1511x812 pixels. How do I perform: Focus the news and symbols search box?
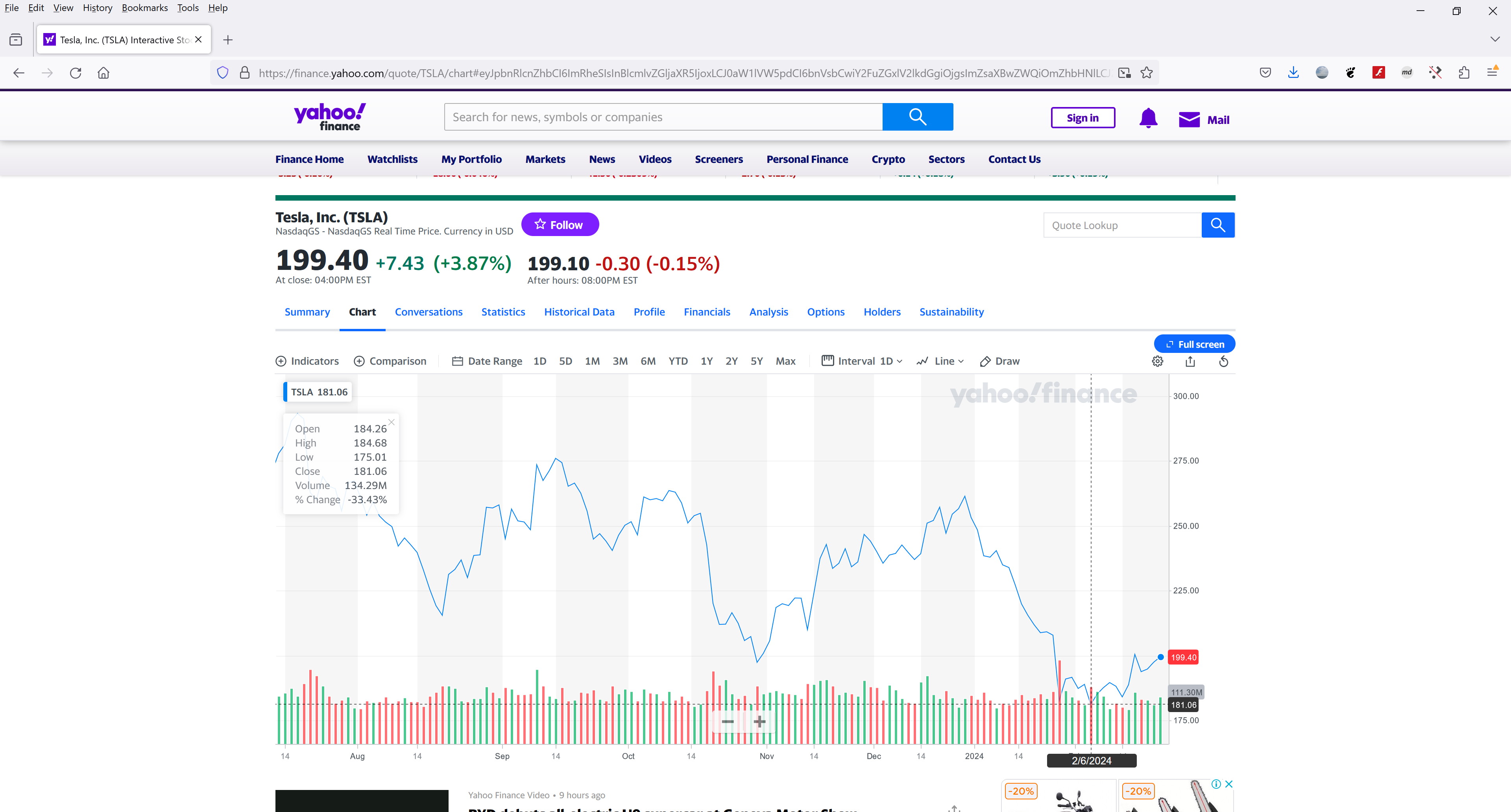pos(663,117)
